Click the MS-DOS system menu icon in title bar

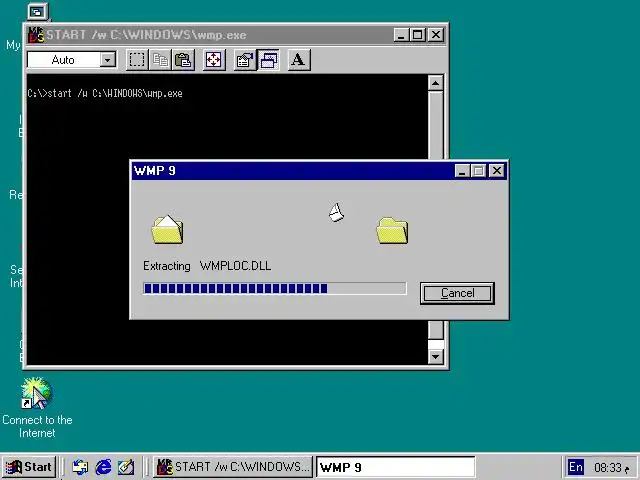[36, 35]
